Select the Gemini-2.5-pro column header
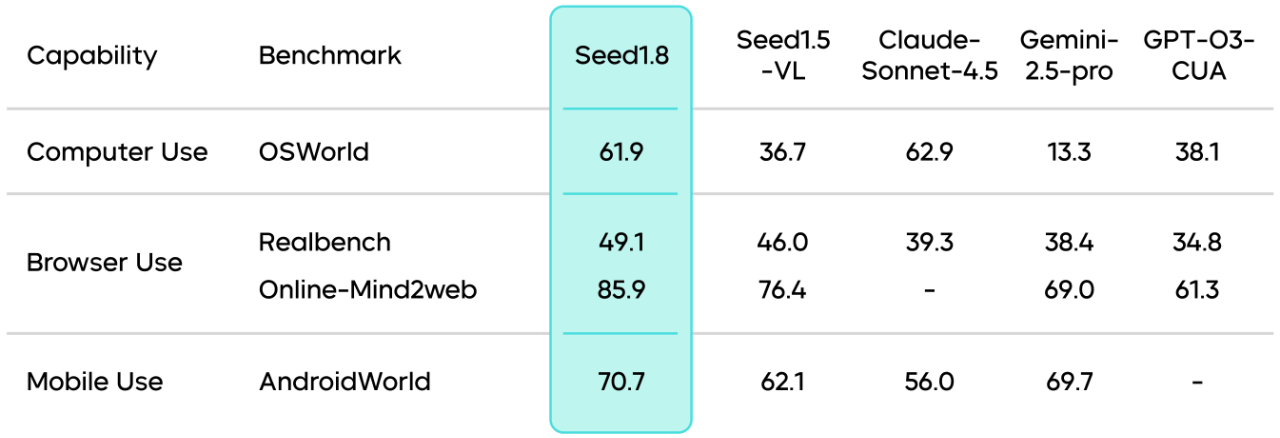1280x438 pixels. click(x=1066, y=56)
